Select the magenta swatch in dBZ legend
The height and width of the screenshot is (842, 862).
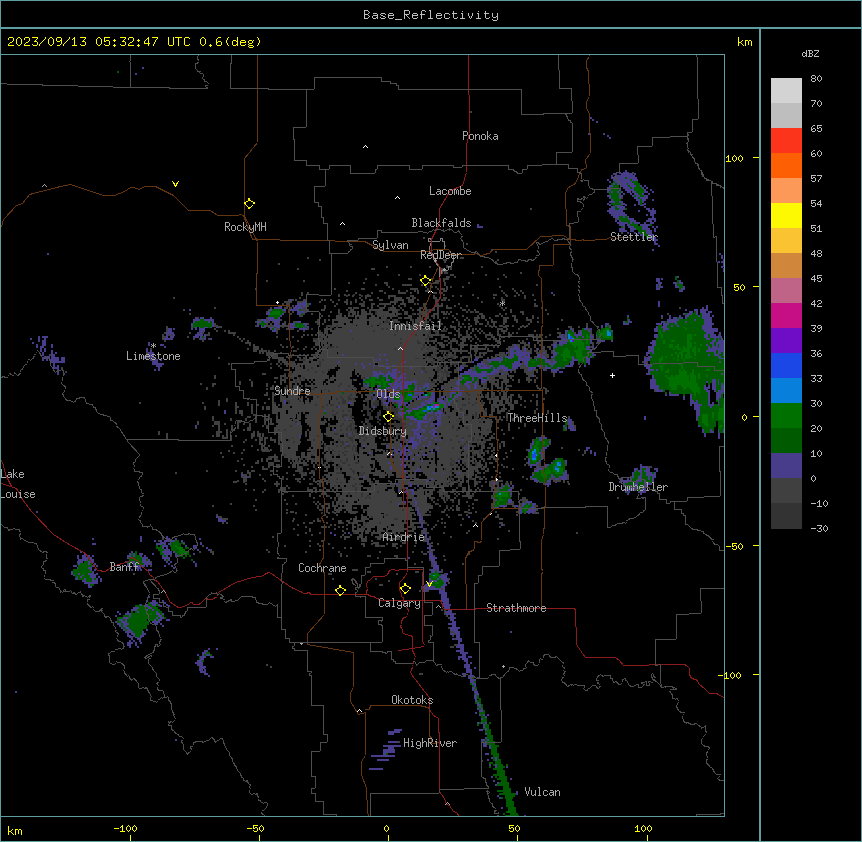786,315
